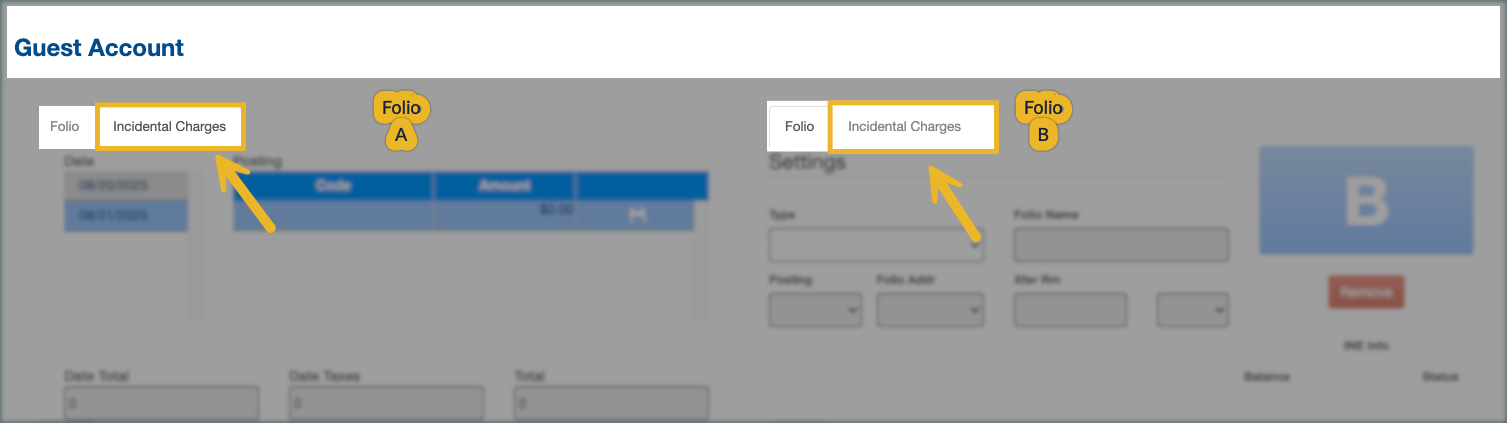
Task: Click the Xfer Rm input field
Action: pyautogui.click(x=1070, y=311)
